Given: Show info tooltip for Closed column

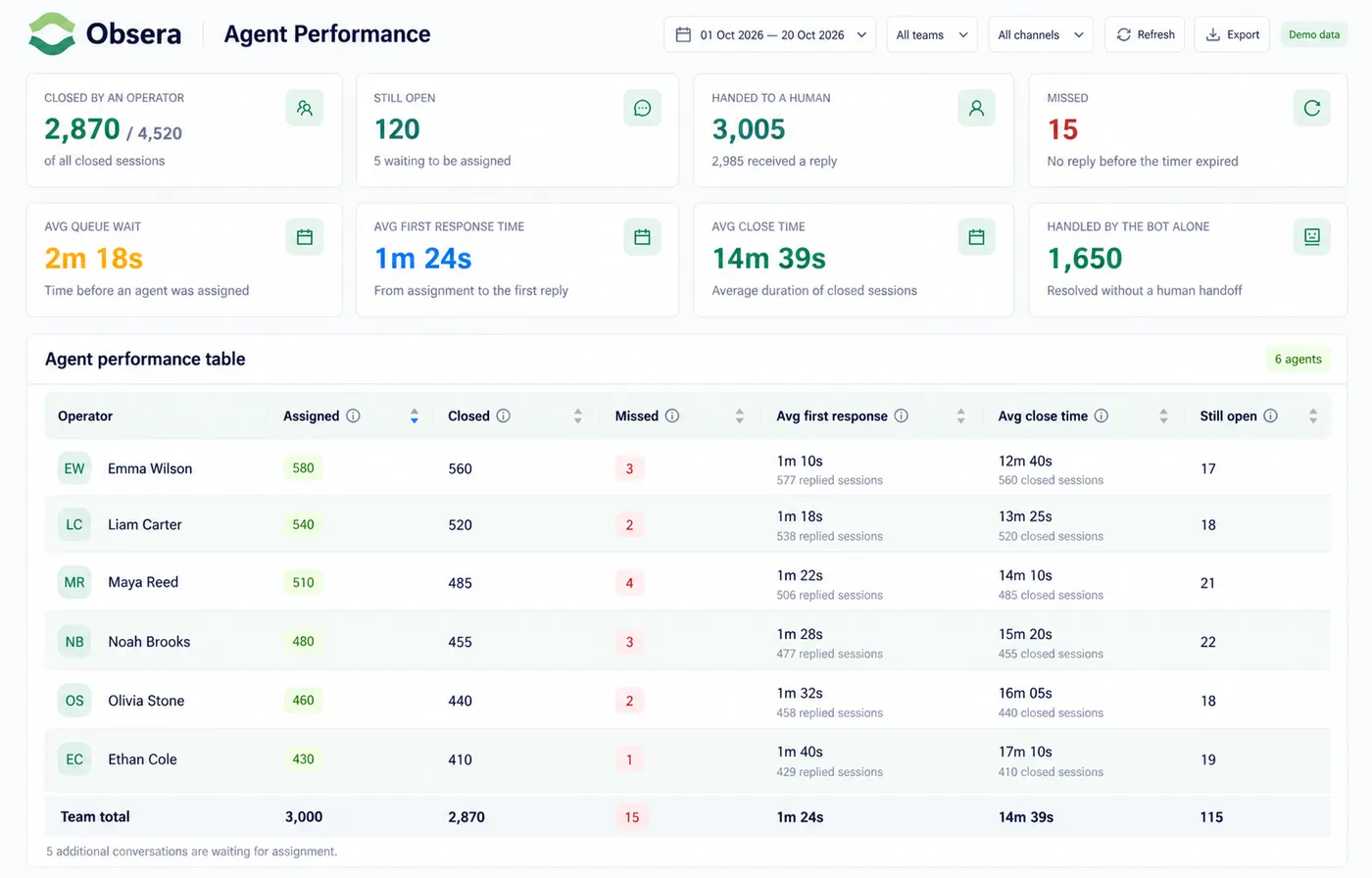Looking at the screenshot, I should point(503,415).
